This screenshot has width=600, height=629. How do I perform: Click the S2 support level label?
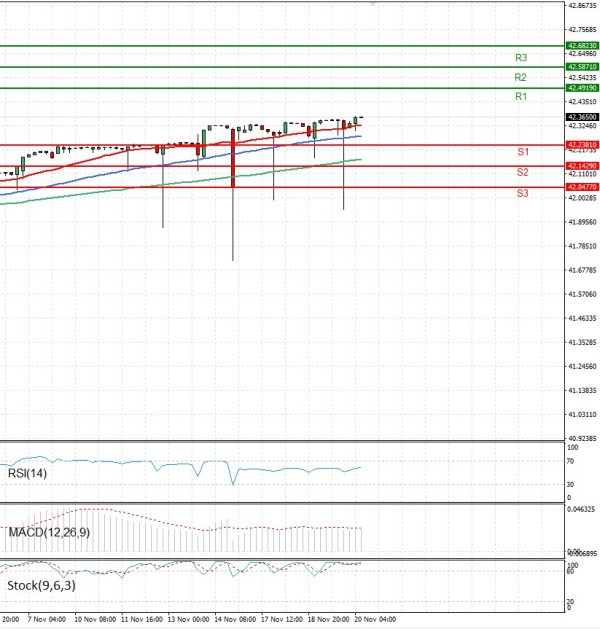[523, 173]
